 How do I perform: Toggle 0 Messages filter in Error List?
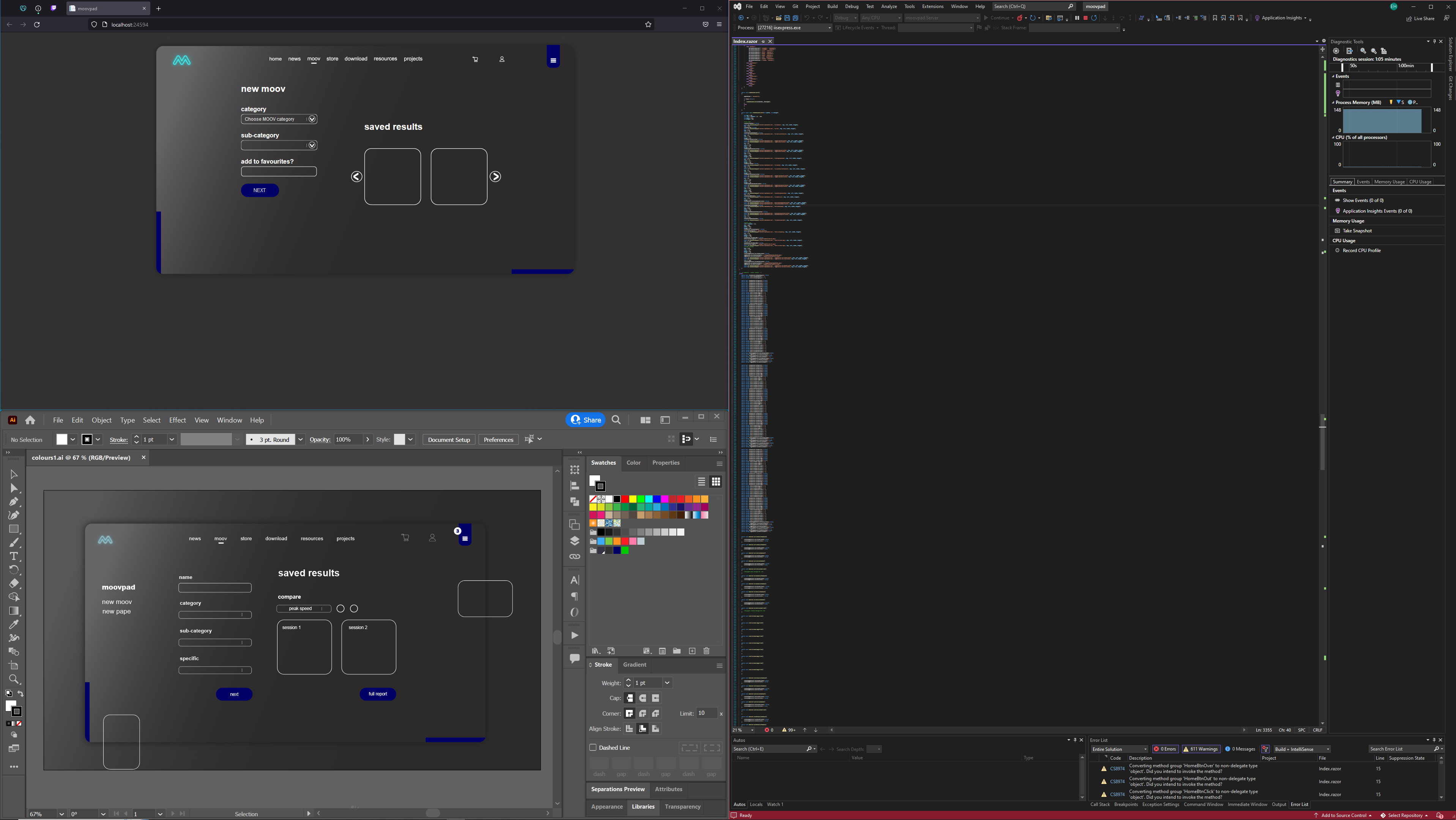(1240, 749)
